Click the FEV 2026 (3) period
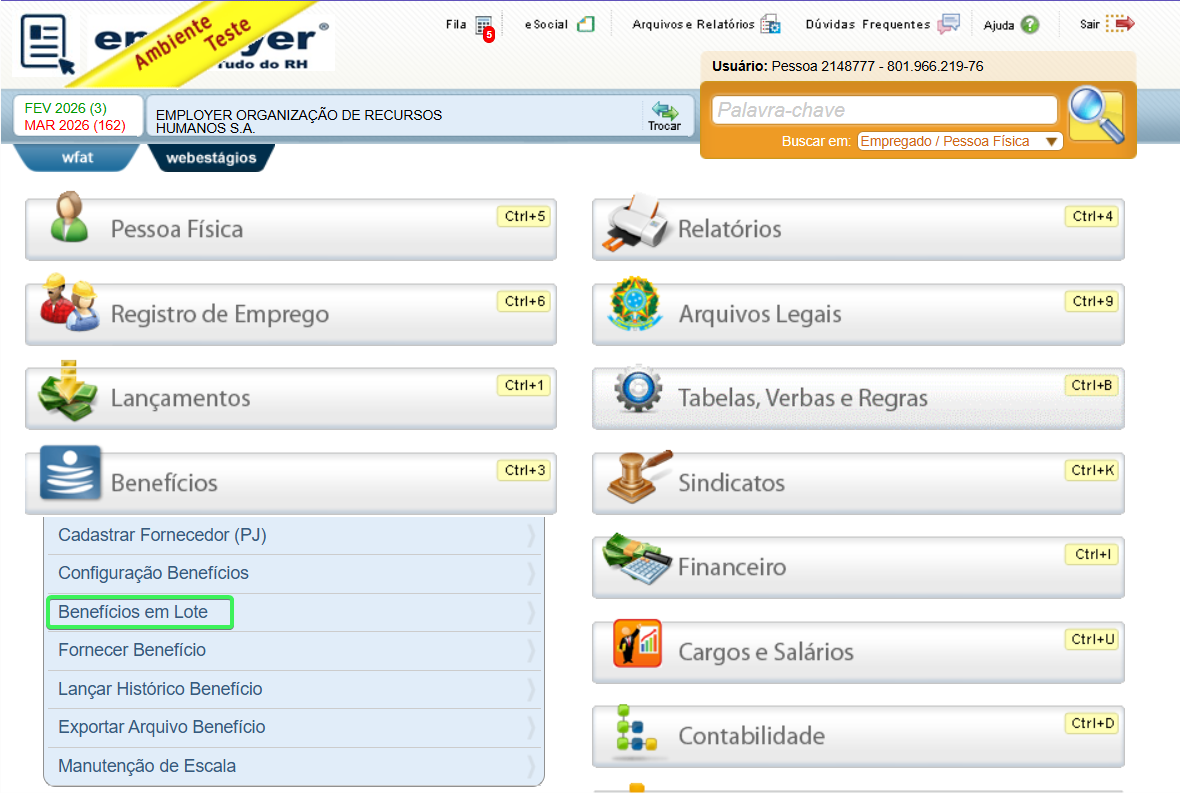 click(x=65, y=108)
